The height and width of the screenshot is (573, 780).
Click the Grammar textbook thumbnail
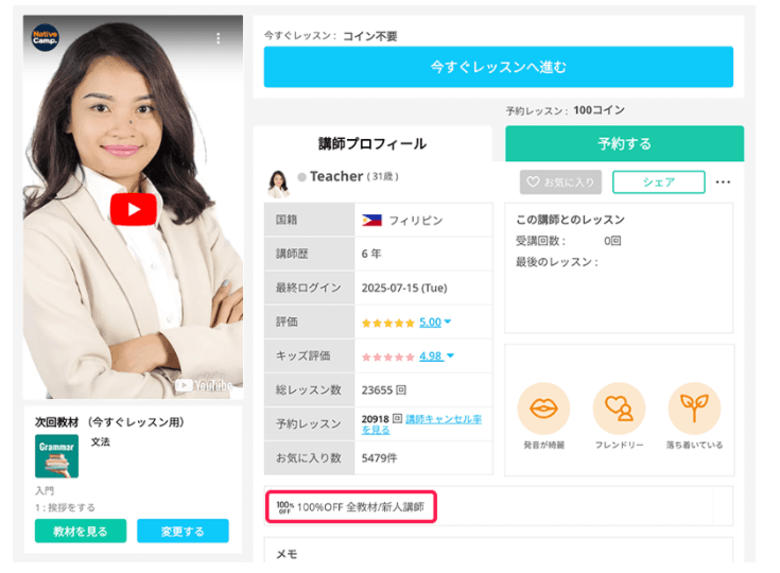pos(57,456)
